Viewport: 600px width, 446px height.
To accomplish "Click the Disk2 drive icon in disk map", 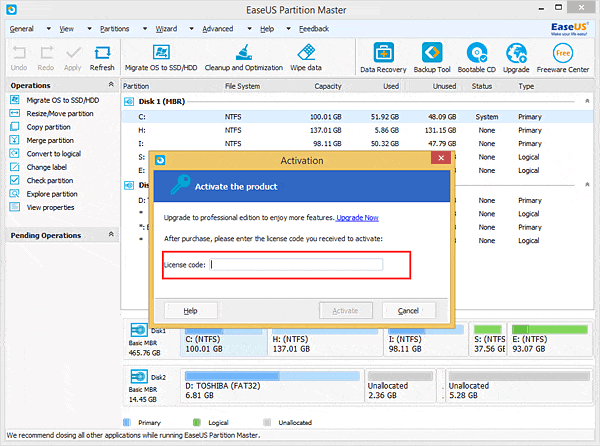I will pos(139,377).
